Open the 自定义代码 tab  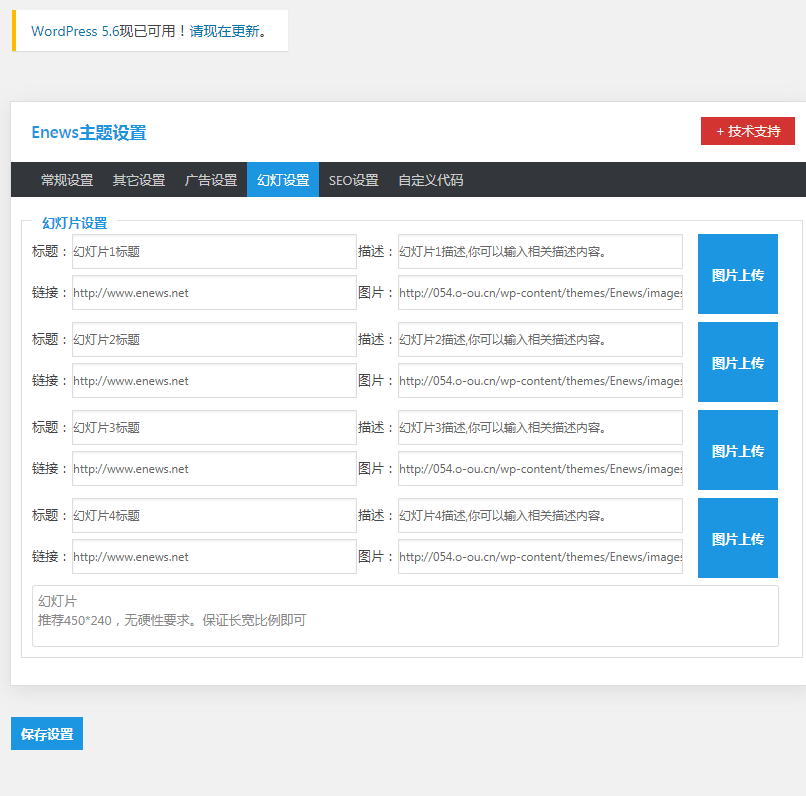[x=430, y=180]
